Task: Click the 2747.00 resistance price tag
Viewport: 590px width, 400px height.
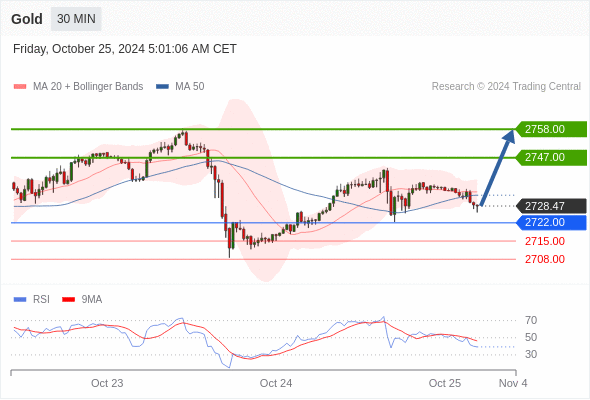Action: (x=551, y=157)
